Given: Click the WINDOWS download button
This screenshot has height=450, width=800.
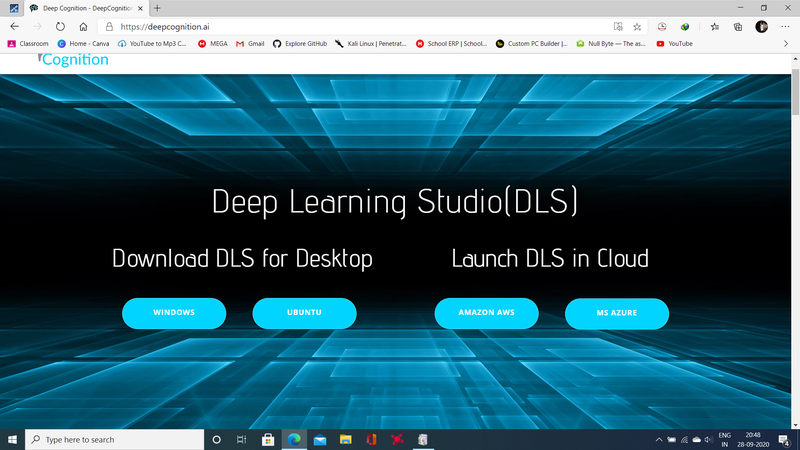Looking at the screenshot, I should click(174, 313).
